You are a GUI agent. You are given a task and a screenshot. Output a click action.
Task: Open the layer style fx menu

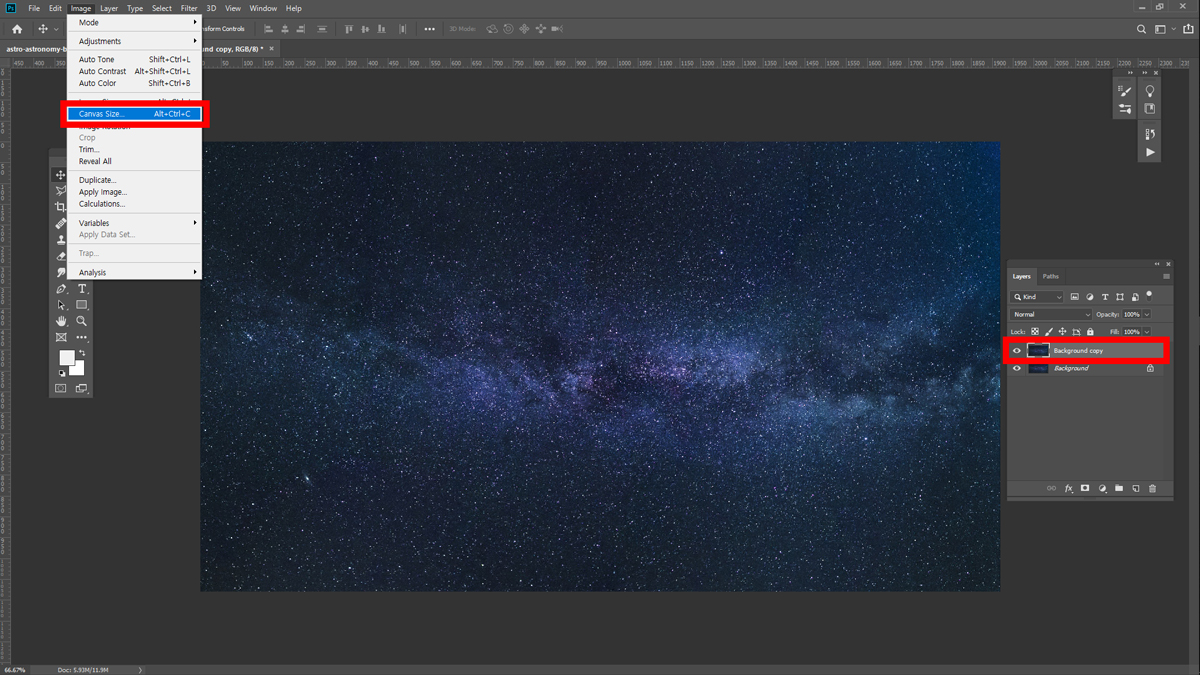1068,488
